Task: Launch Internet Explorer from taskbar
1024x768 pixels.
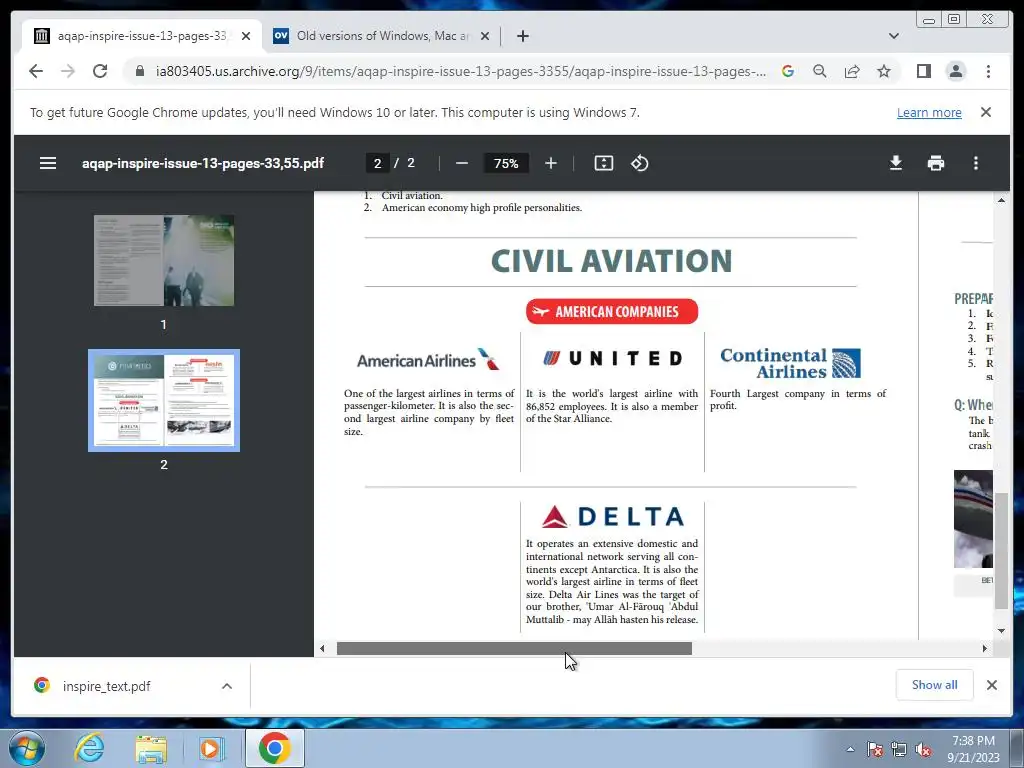Action: tap(89, 748)
